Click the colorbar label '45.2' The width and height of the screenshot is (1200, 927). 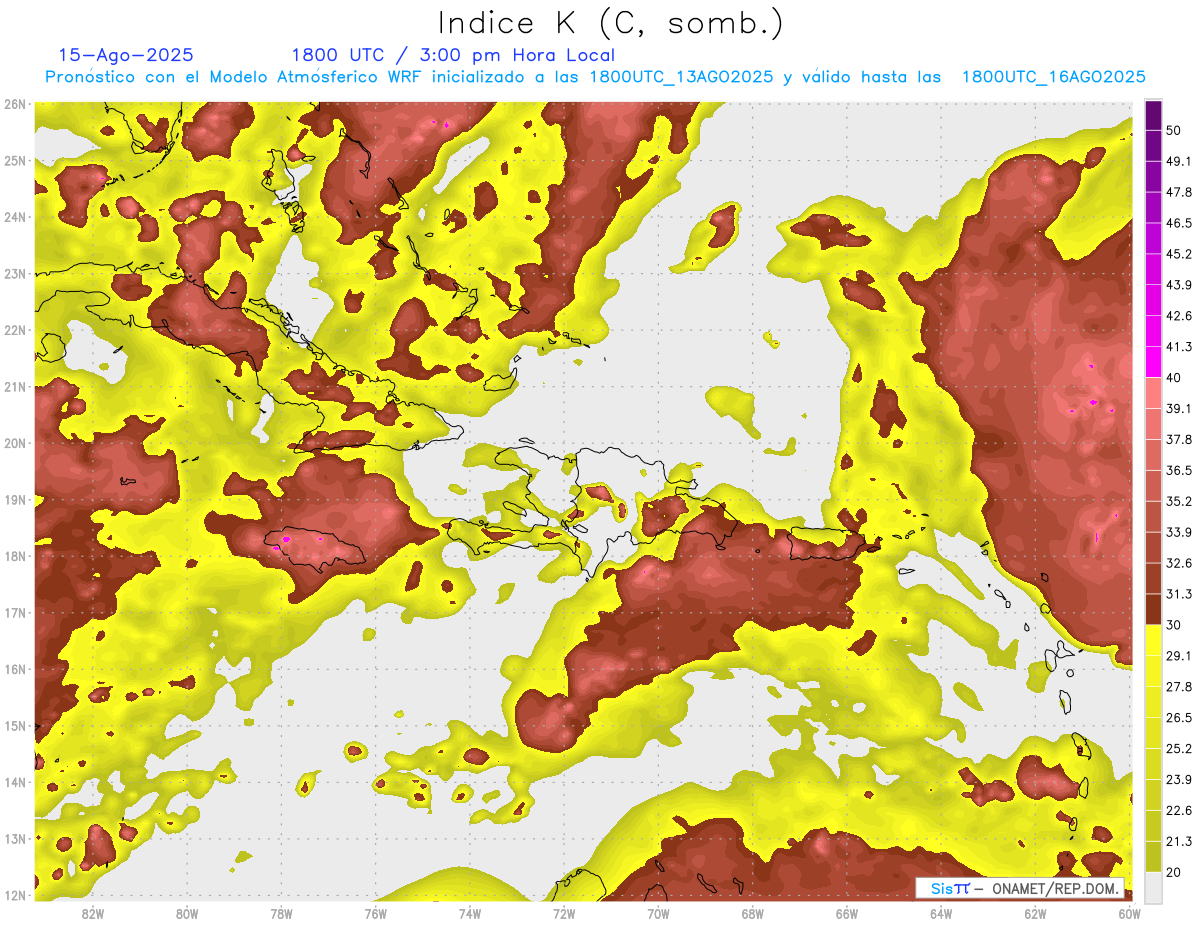pyautogui.click(x=1179, y=254)
